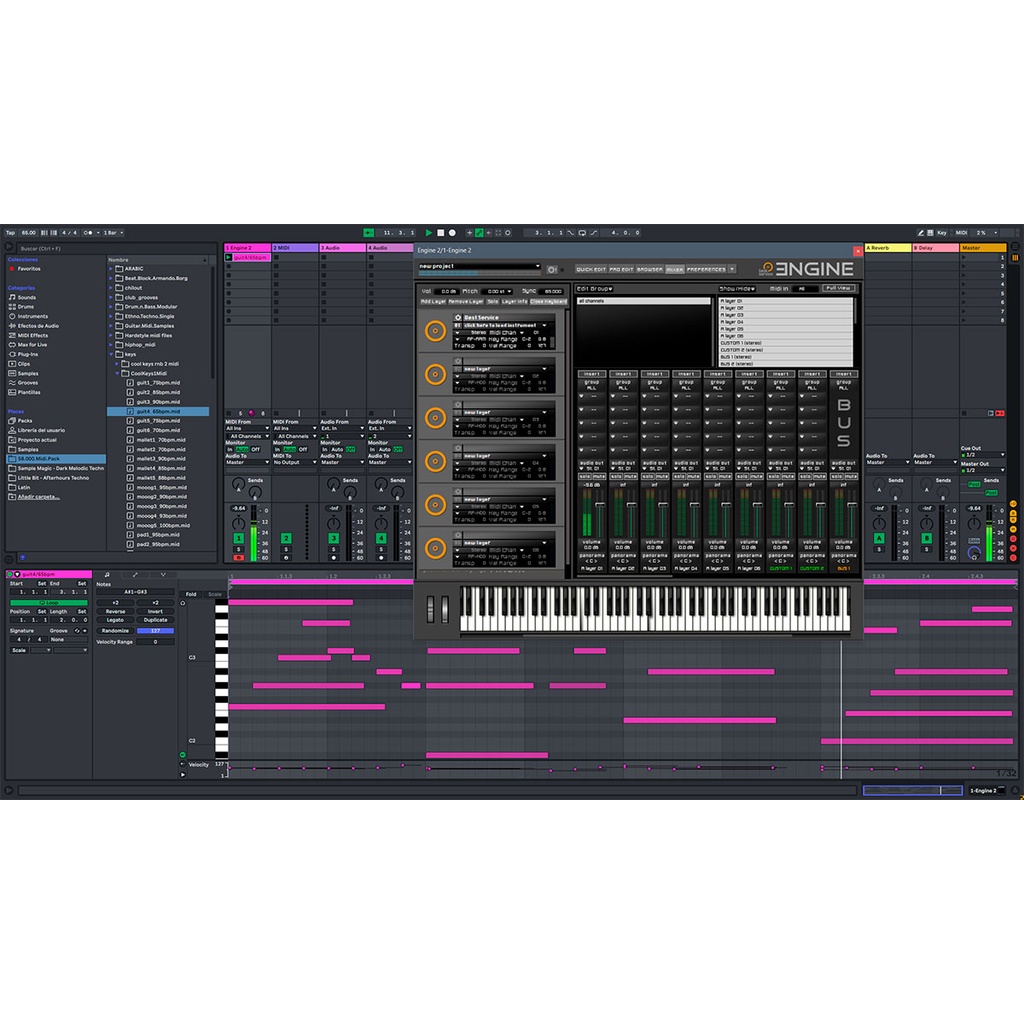
Task: Launch the guit4/65bpm clip
Action: tap(229, 257)
